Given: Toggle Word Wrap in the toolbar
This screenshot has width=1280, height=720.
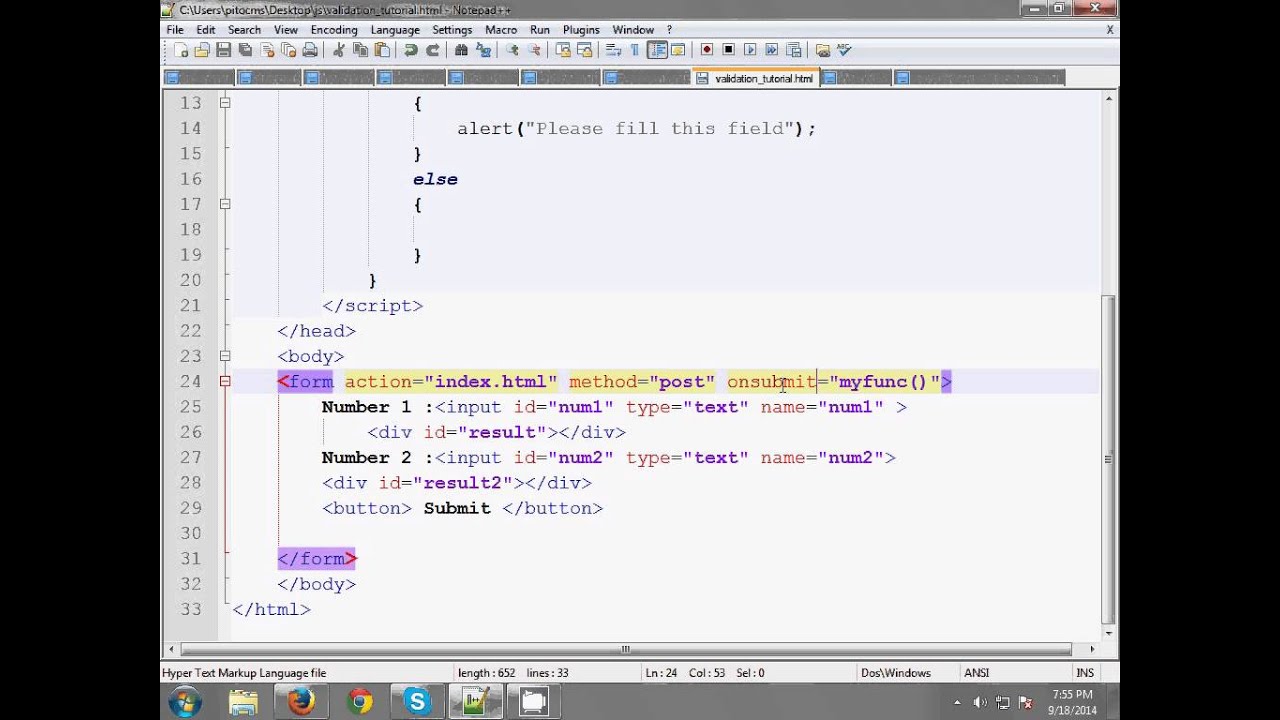Looking at the screenshot, I should coord(612,50).
